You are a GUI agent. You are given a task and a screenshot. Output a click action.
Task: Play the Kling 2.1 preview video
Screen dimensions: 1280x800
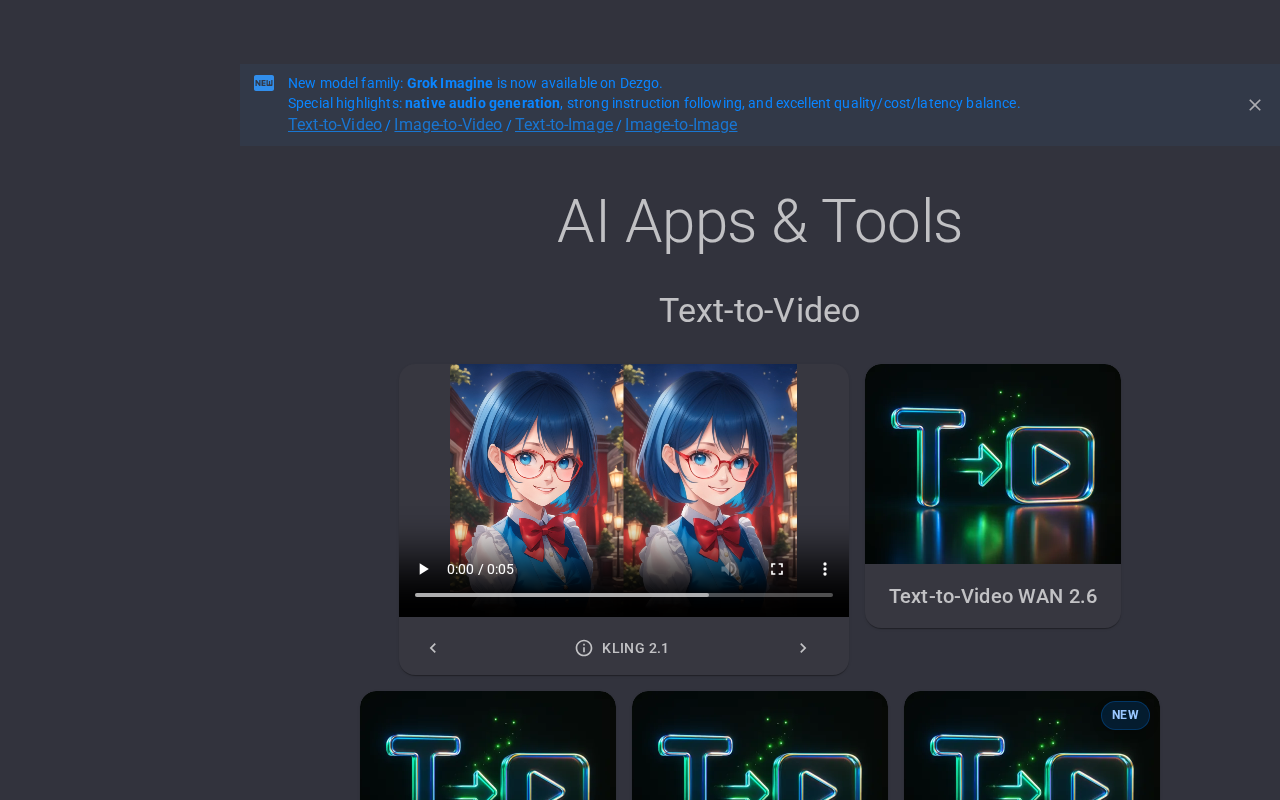pos(423,569)
